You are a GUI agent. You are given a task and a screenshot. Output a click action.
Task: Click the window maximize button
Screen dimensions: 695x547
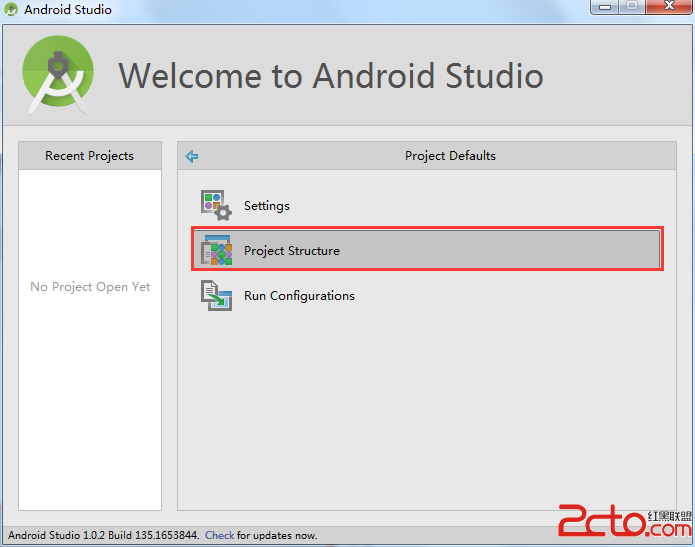point(632,6)
